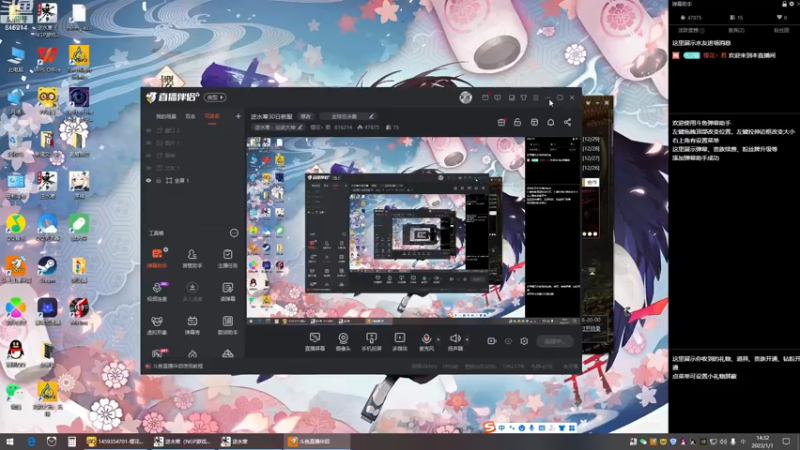Open the WPS Office desktop icon
This screenshot has width=800, height=450.
(x=47, y=60)
